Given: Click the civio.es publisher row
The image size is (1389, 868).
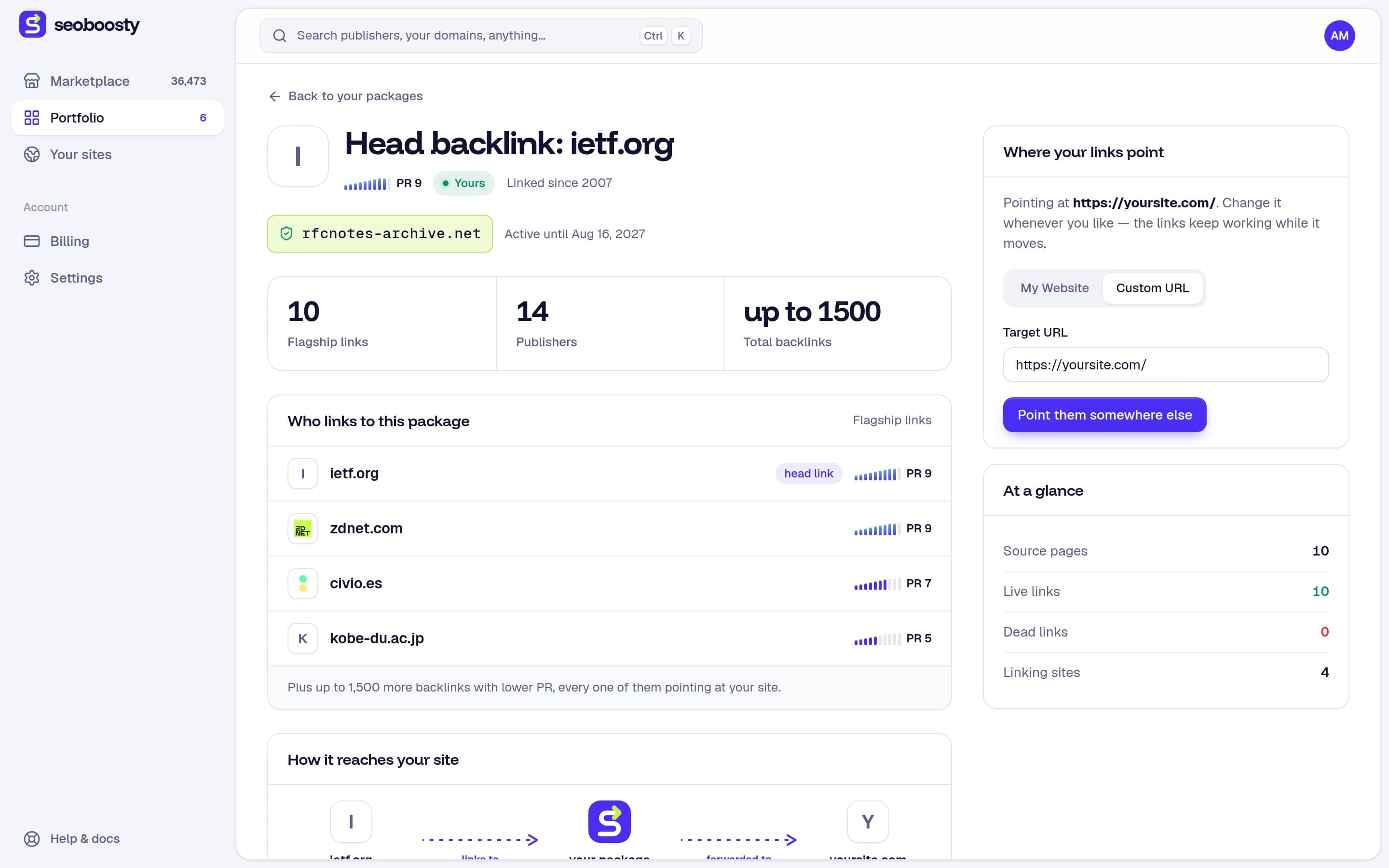Looking at the screenshot, I should (609, 583).
